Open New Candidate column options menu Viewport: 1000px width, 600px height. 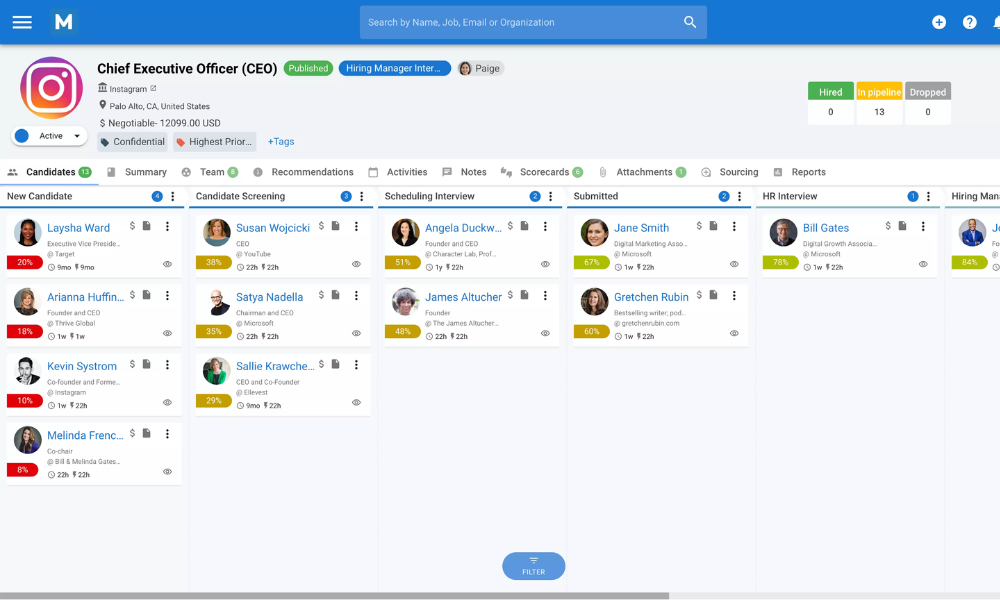pyautogui.click(x=172, y=196)
